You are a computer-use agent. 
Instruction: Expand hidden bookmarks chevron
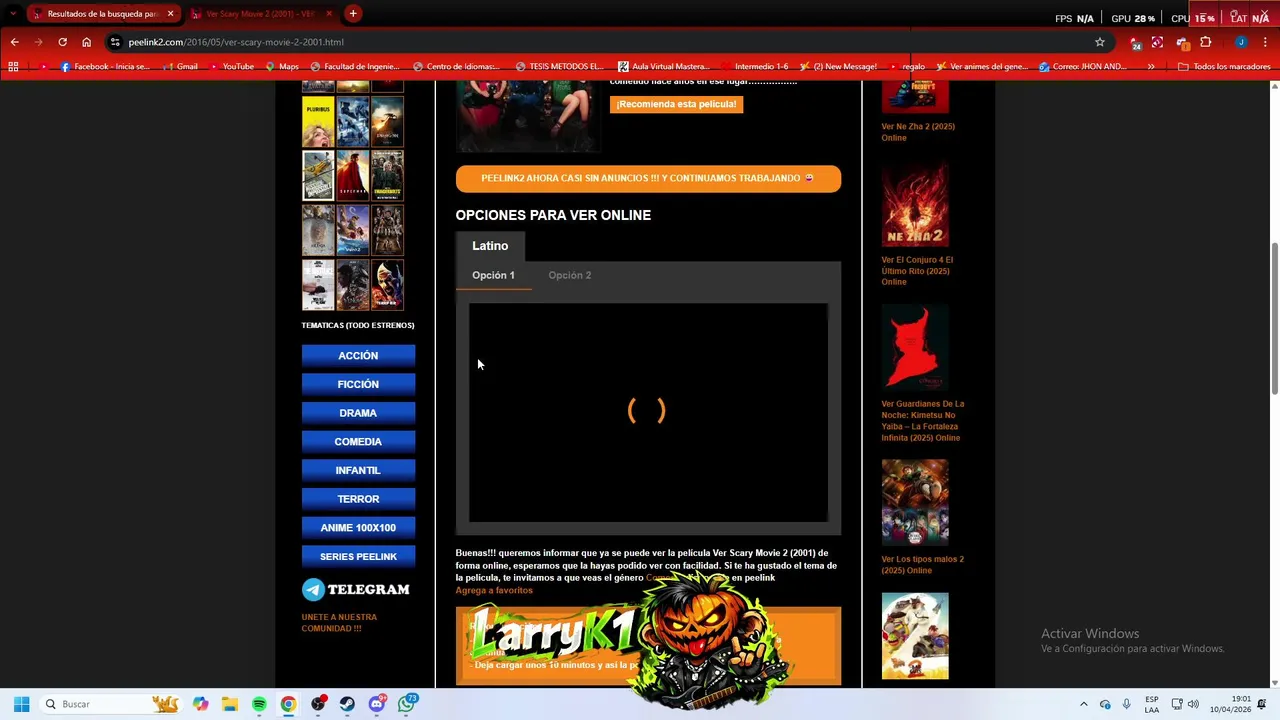pos(1151,67)
